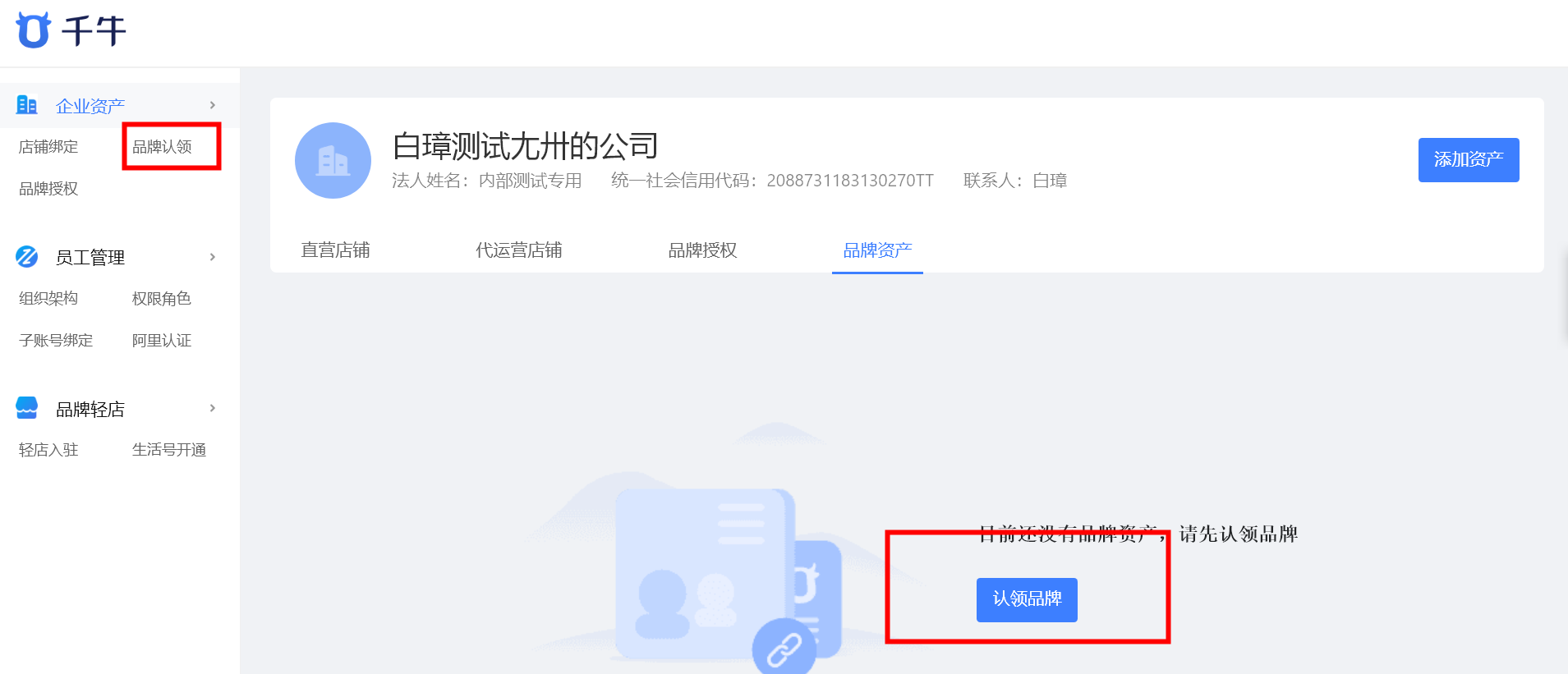Click the 认领品牌 button
Image resolution: width=1568 pixels, height=674 pixels.
tap(1027, 600)
